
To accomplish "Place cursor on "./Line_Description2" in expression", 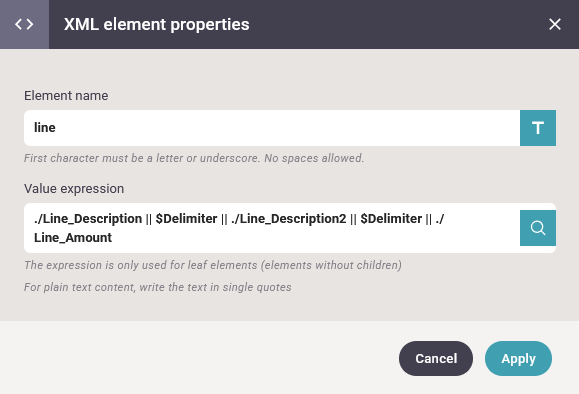I will (x=289, y=219).
